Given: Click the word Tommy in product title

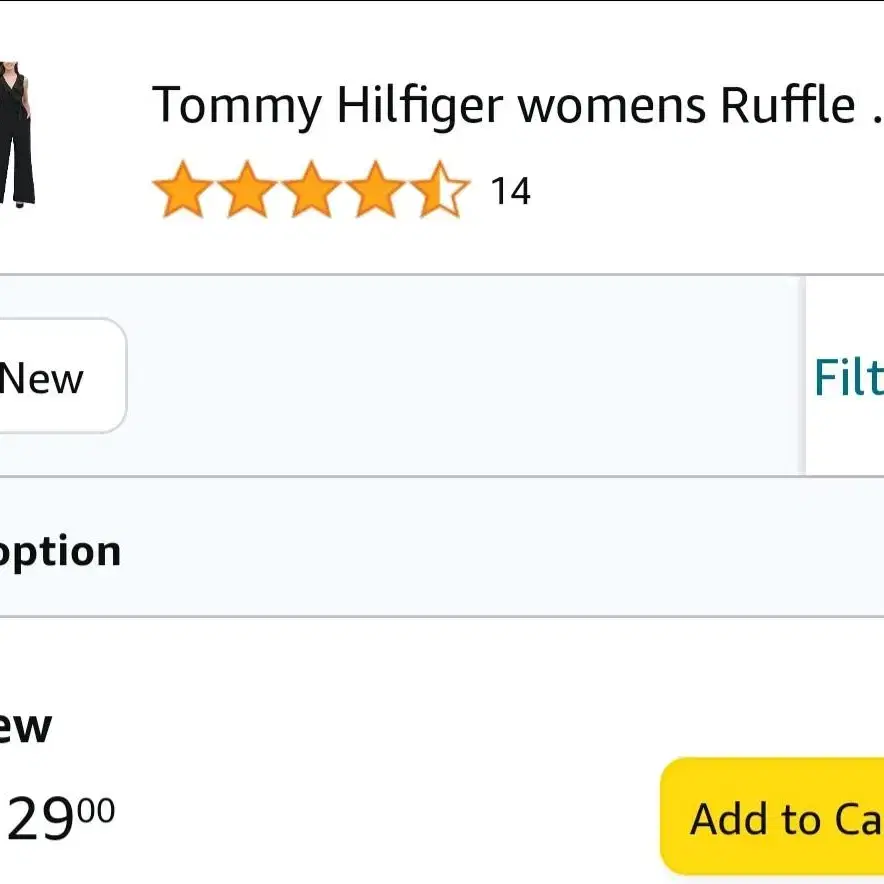Looking at the screenshot, I should (237, 107).
